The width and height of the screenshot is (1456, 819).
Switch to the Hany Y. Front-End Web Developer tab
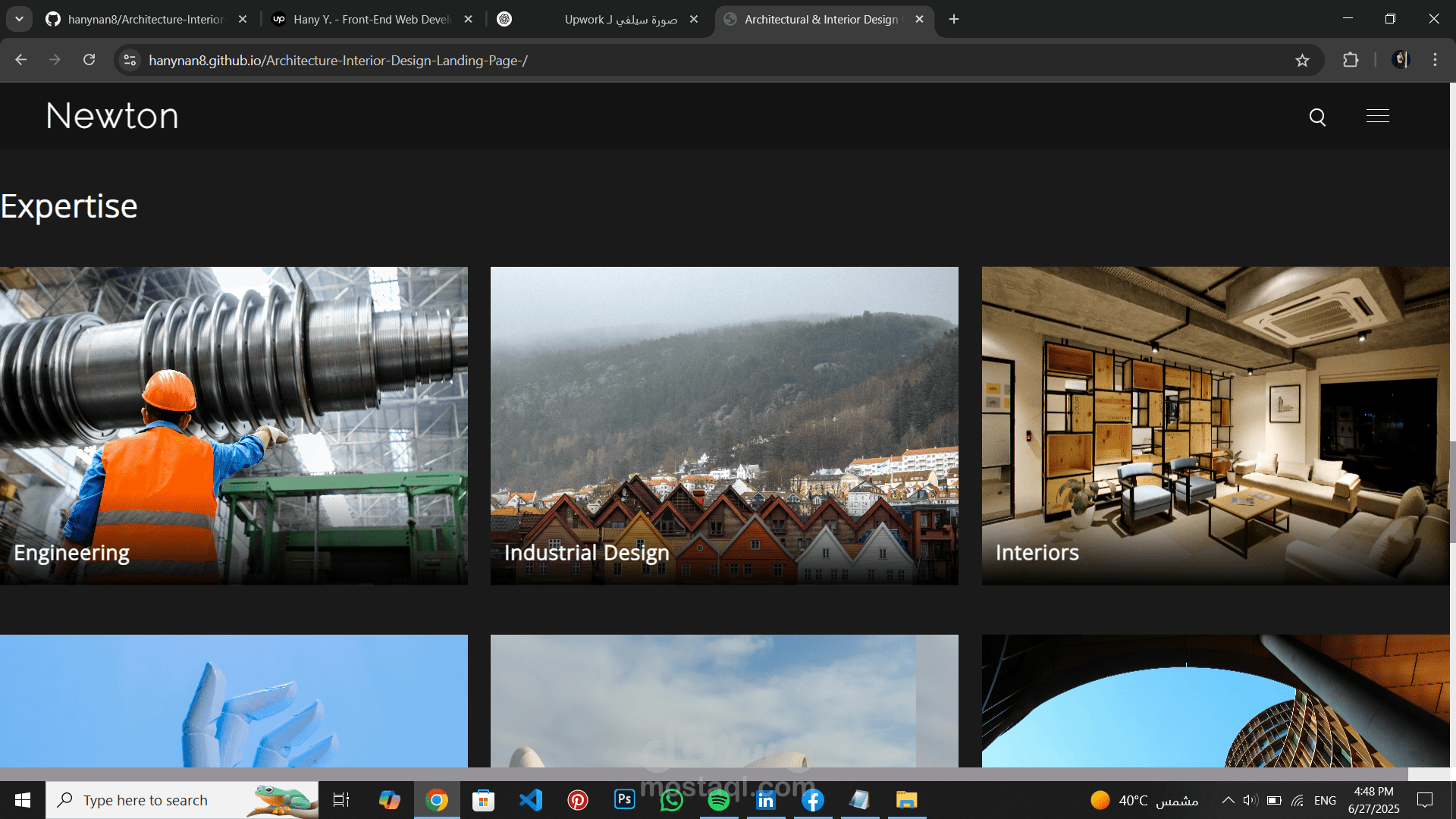372,20
